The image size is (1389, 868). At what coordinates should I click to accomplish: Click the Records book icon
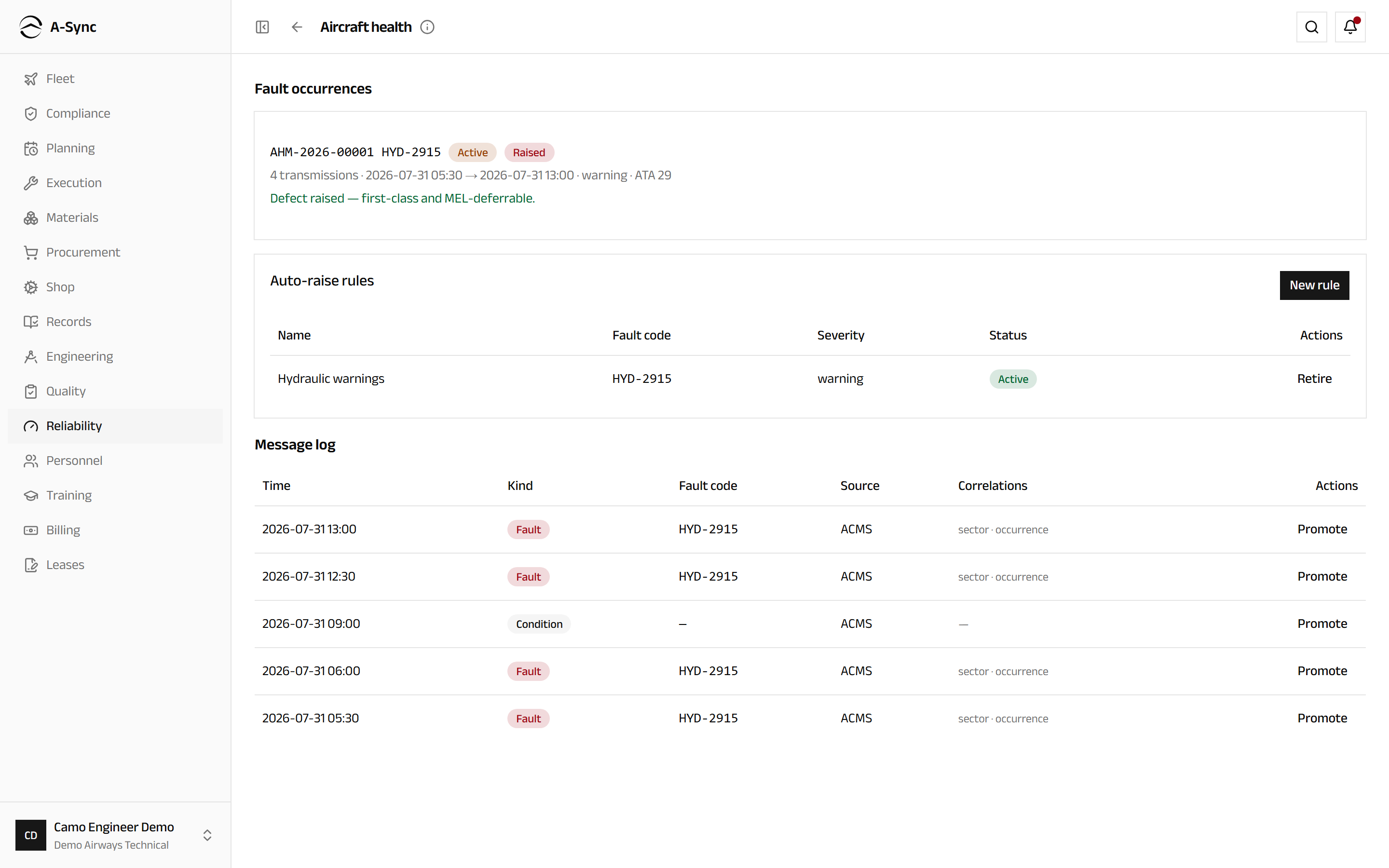[x=31, y=322]
